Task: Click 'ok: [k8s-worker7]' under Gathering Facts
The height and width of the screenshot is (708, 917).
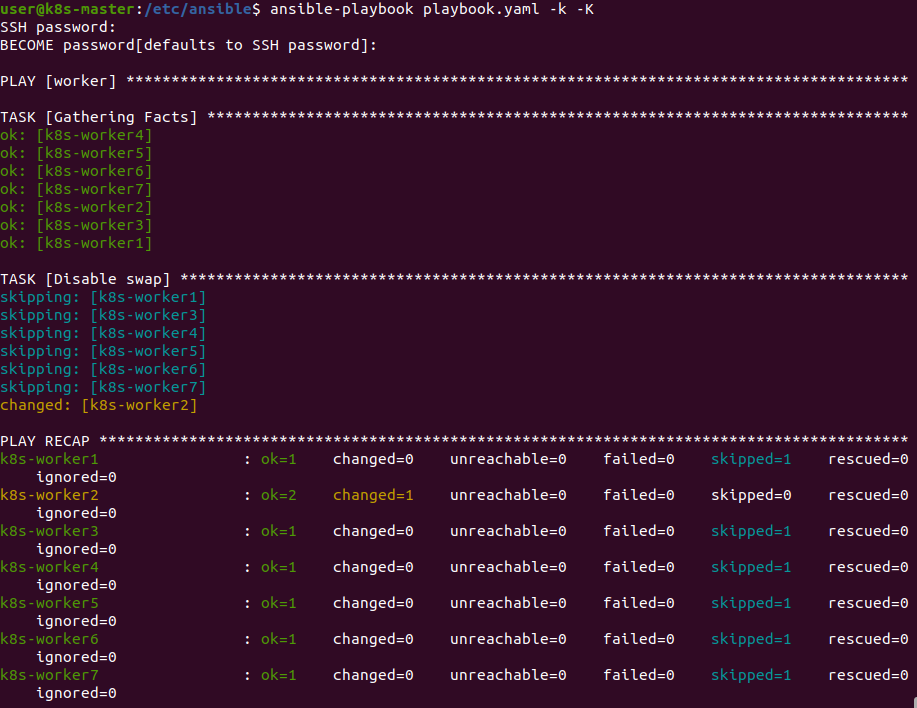Action: pos(76,189)
